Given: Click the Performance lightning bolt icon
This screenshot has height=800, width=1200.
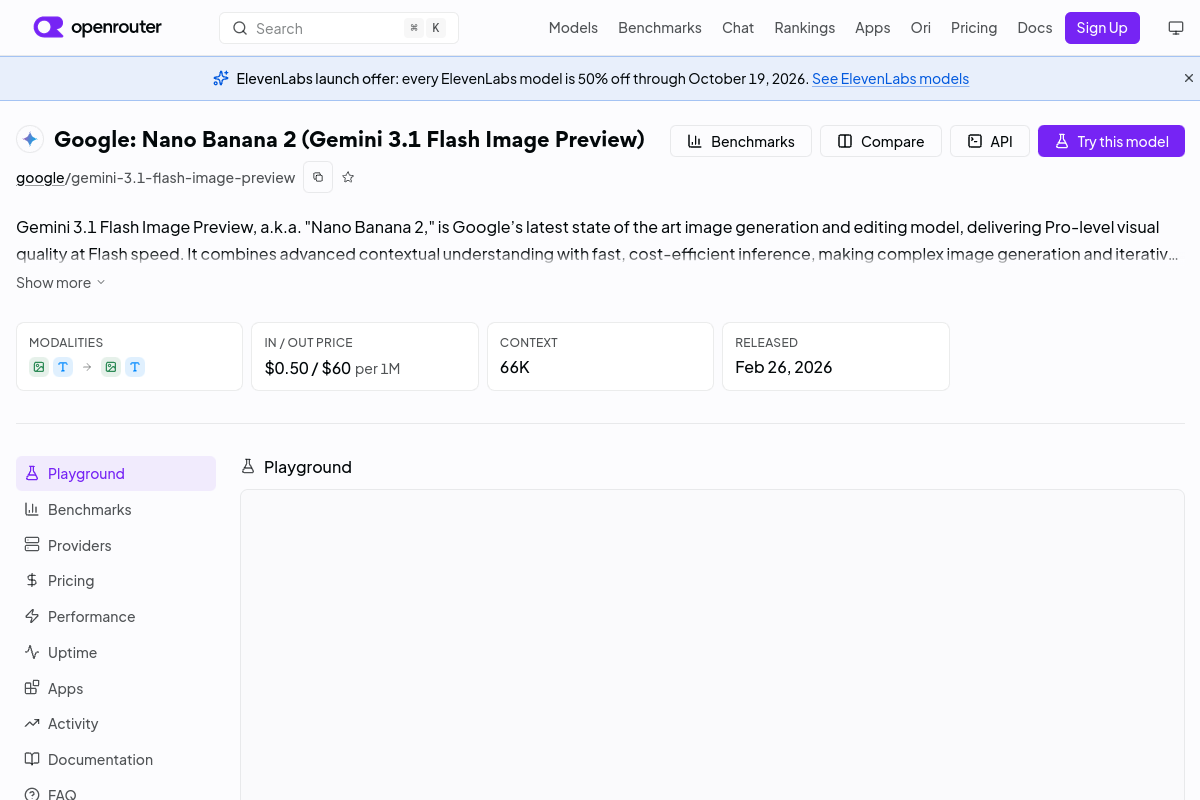Looking at the screenshot, I should 32,616.
